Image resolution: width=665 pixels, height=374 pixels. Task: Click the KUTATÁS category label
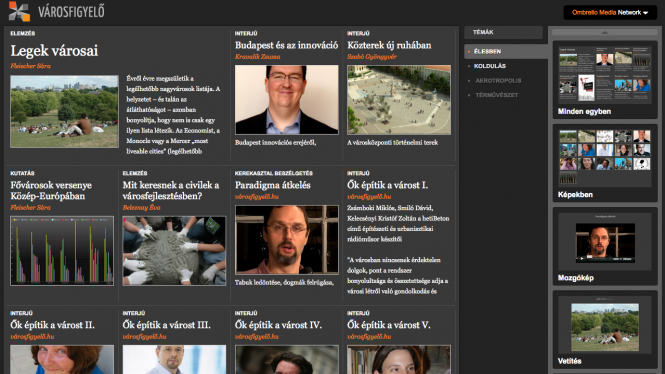pos(22,173)
